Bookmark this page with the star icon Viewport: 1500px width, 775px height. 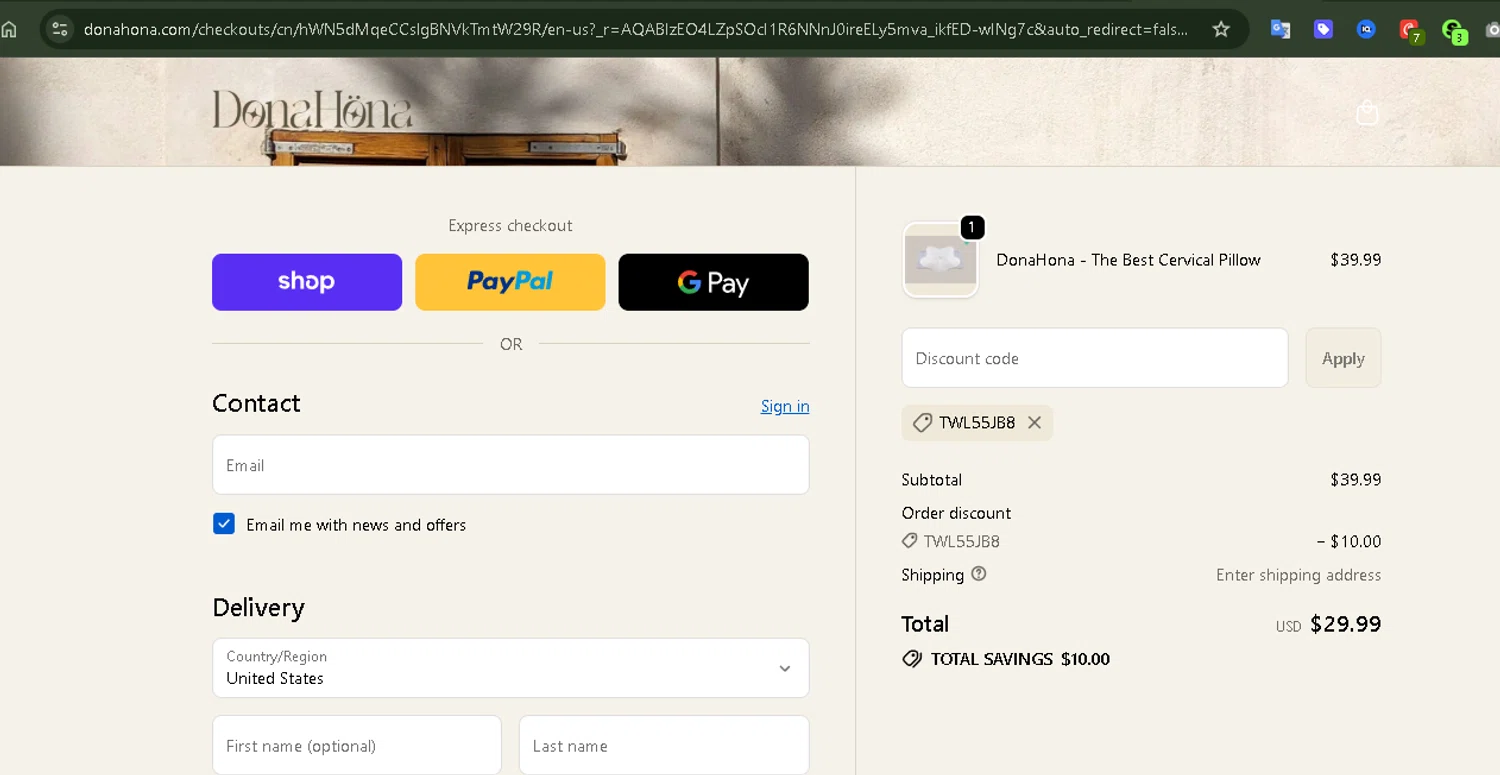click(1221, 29)
